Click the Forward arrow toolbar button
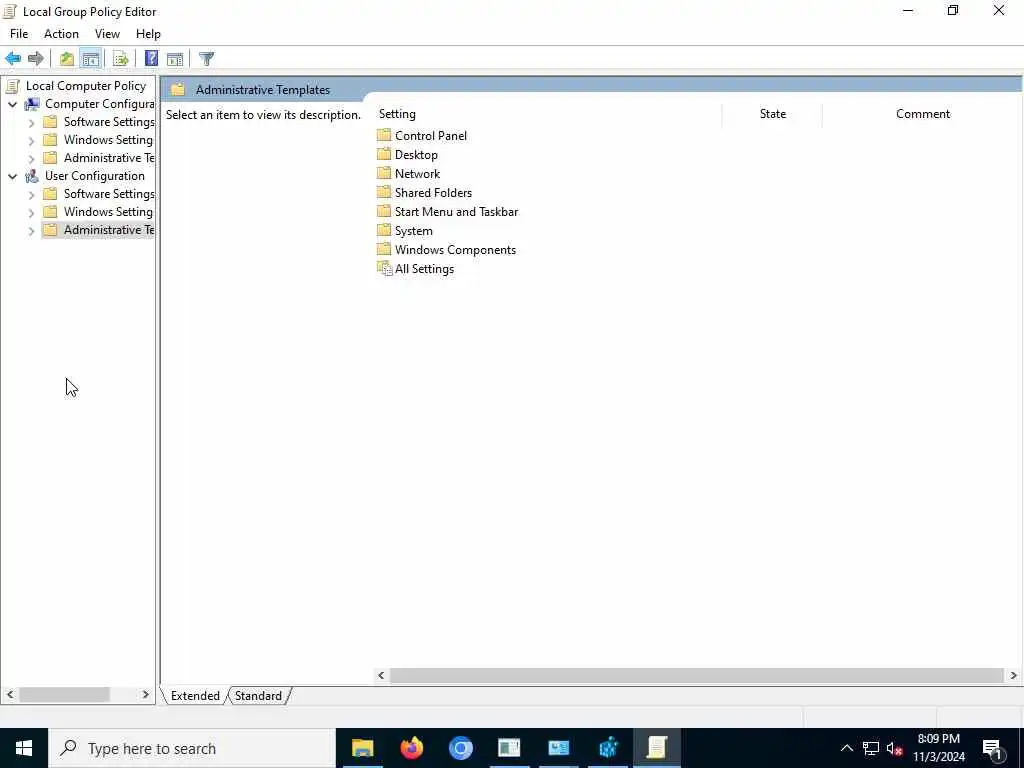 click(x=35, y=59)
